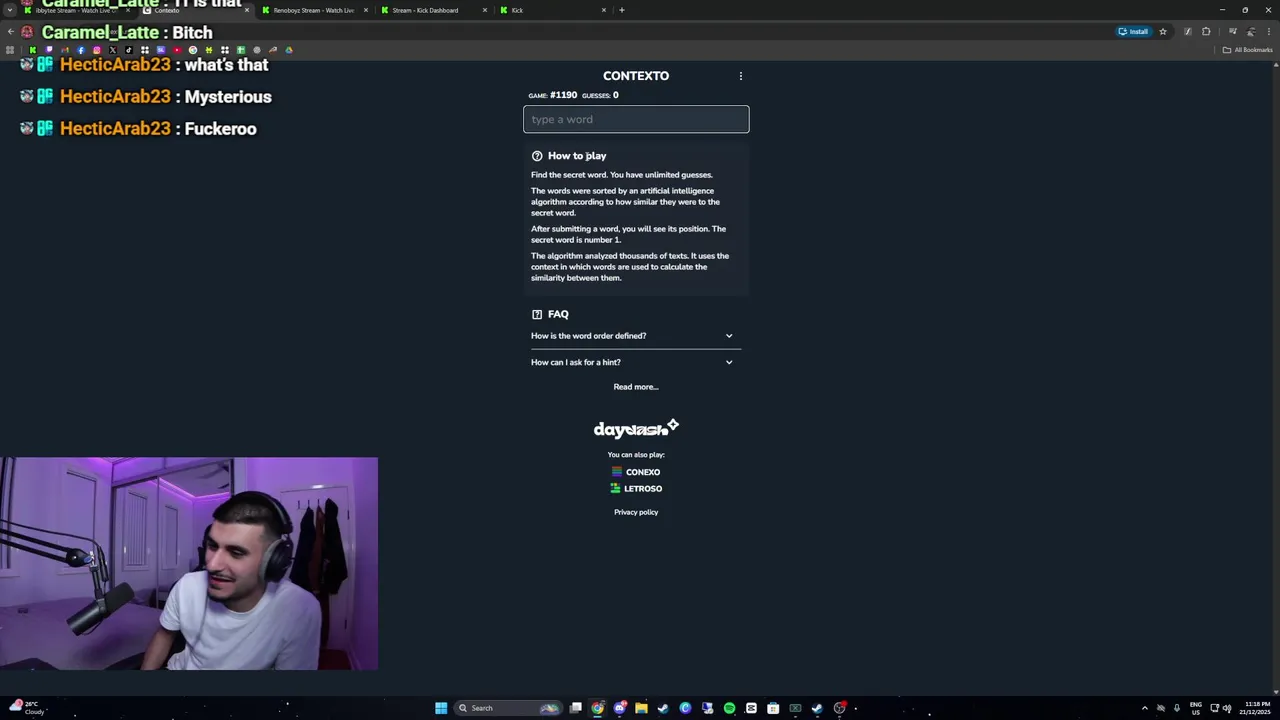Open CapCut from the taskbar
Viewport: 1280px width, 720px height.
(751, 708)
